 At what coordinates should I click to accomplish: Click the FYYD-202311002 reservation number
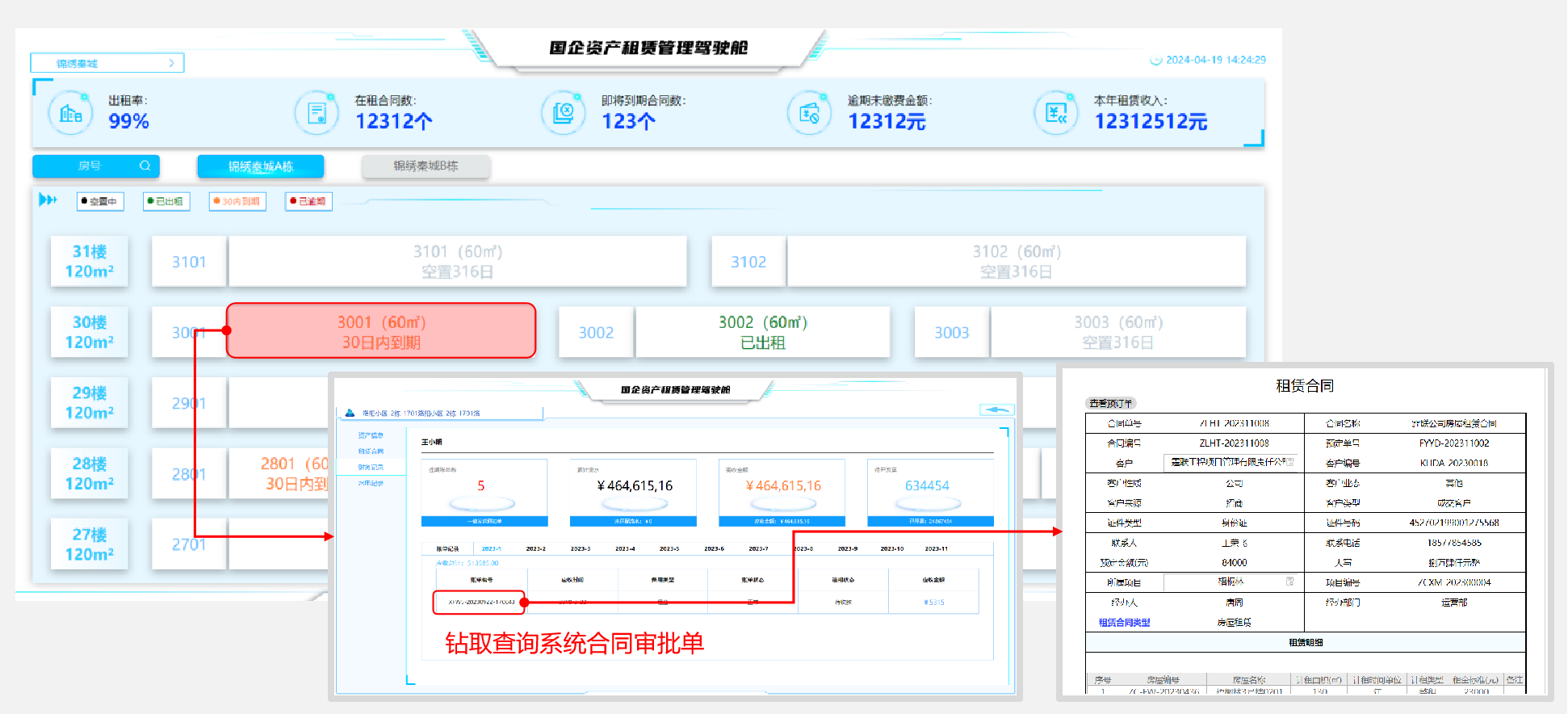tap(1454, 443)
